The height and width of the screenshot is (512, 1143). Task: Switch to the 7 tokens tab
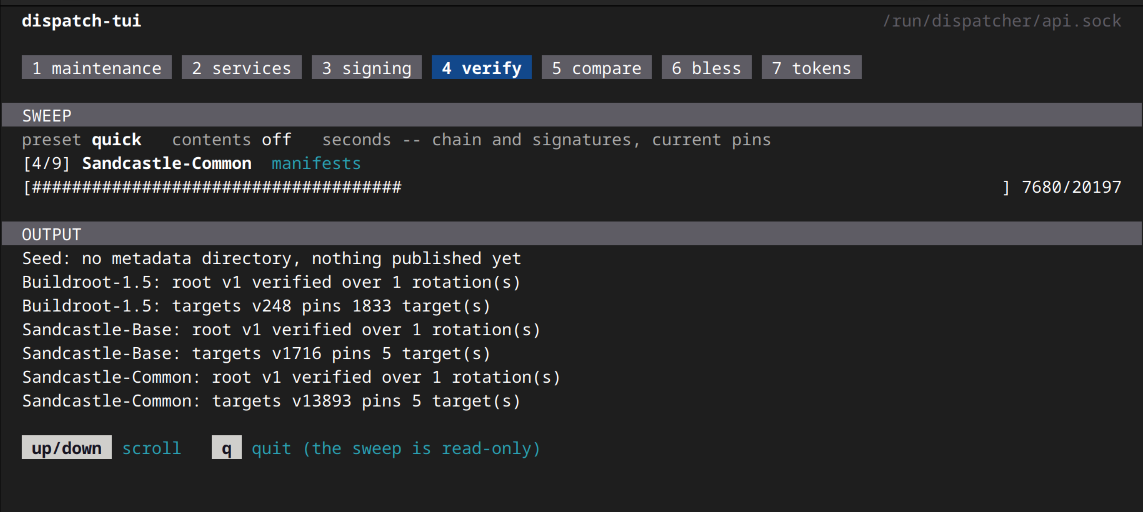(811, 68)
